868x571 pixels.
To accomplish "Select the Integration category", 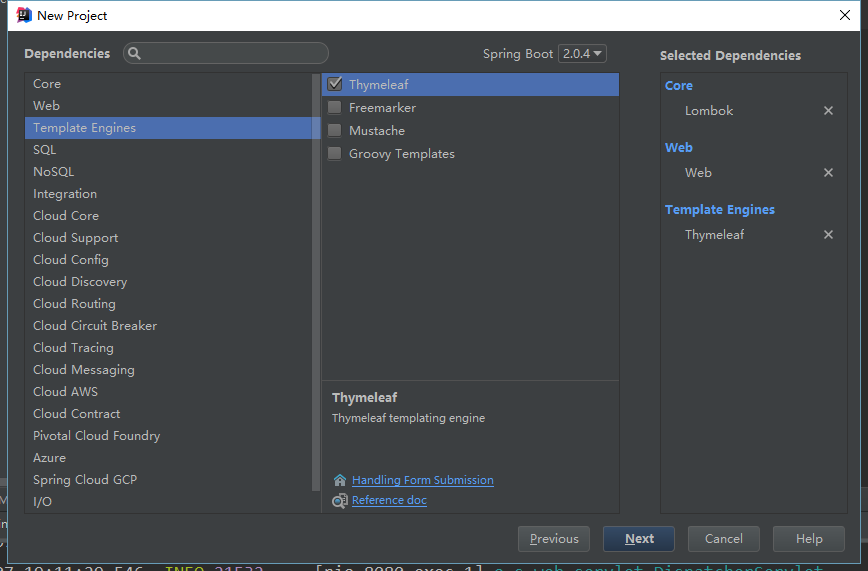I will (168, 194).
